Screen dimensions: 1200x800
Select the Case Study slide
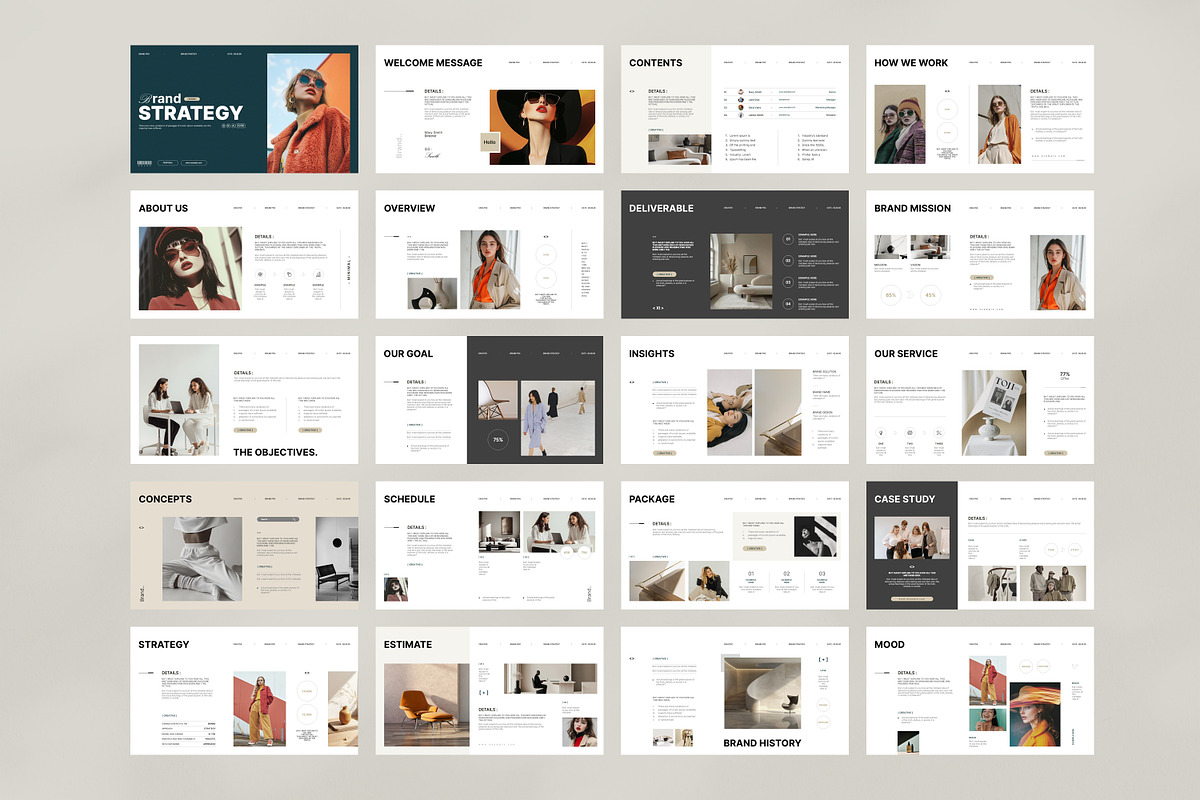point(980,546)
